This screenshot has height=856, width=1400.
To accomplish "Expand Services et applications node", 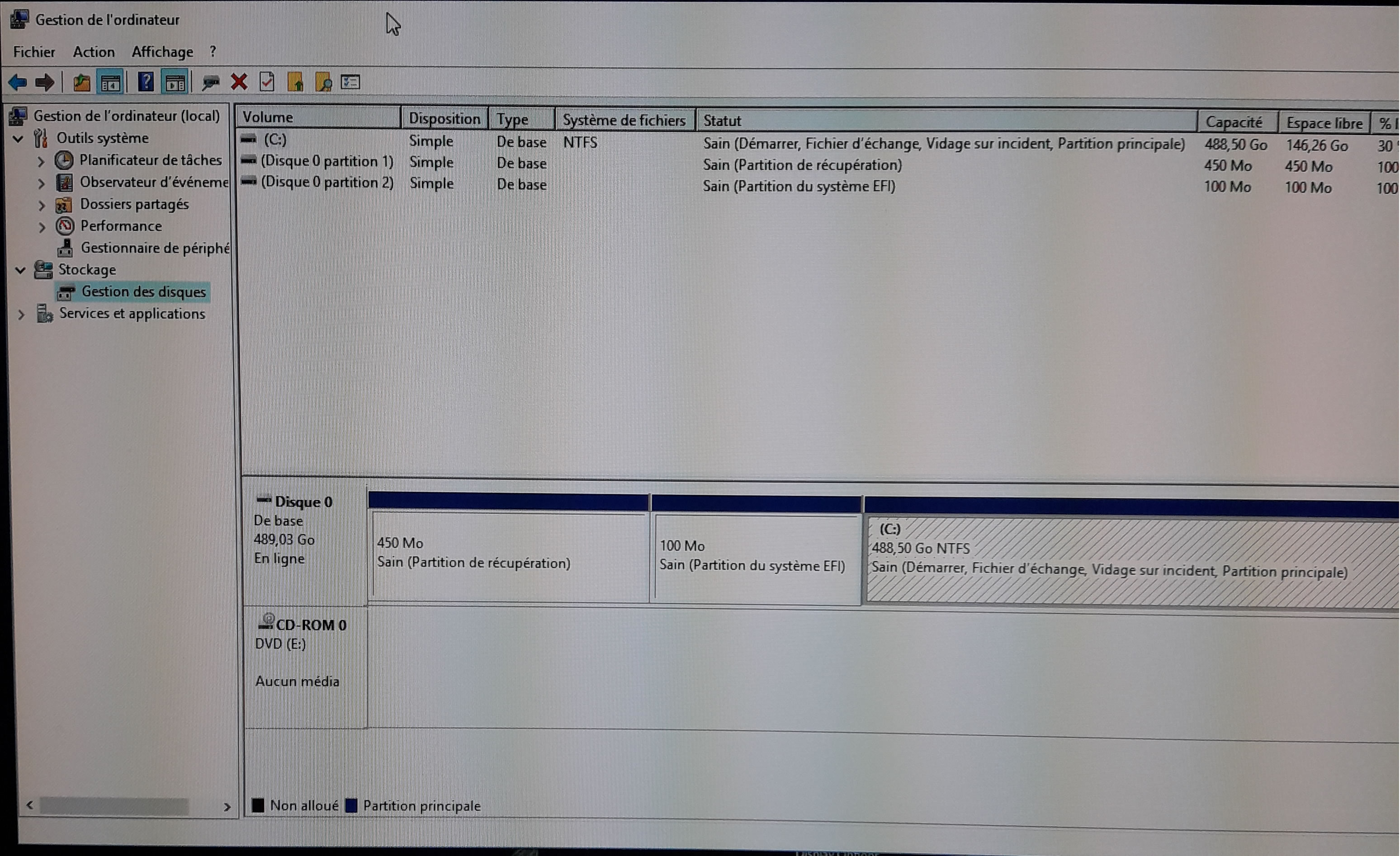I will tap(22, 314).
